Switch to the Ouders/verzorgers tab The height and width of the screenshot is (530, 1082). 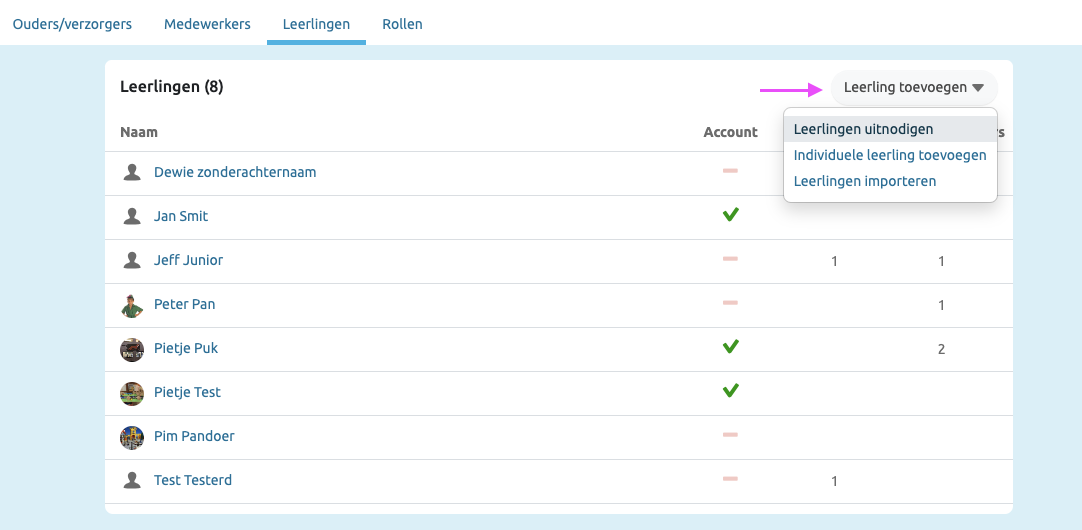tap(72, 24)
